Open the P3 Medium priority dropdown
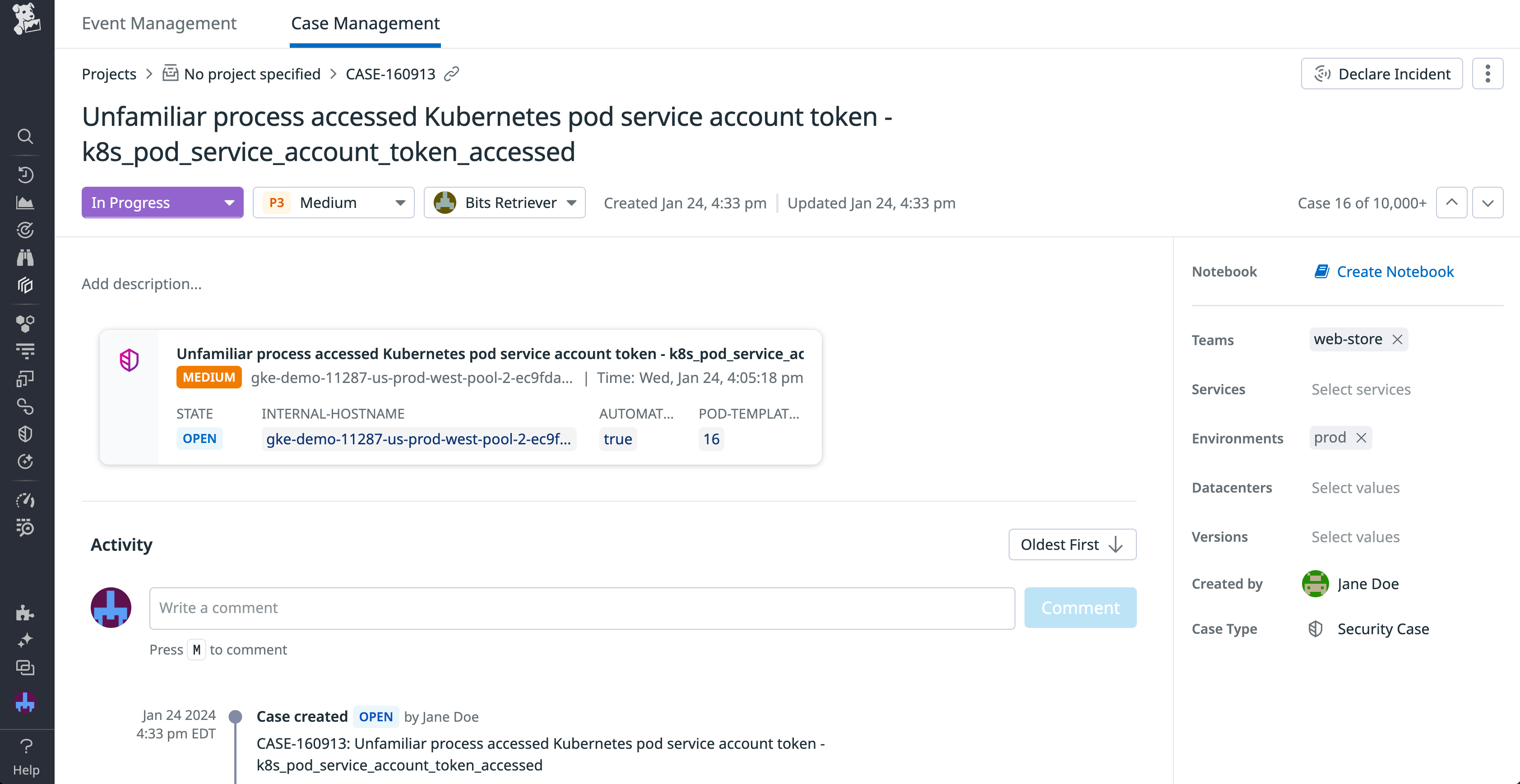 point(334,203)
